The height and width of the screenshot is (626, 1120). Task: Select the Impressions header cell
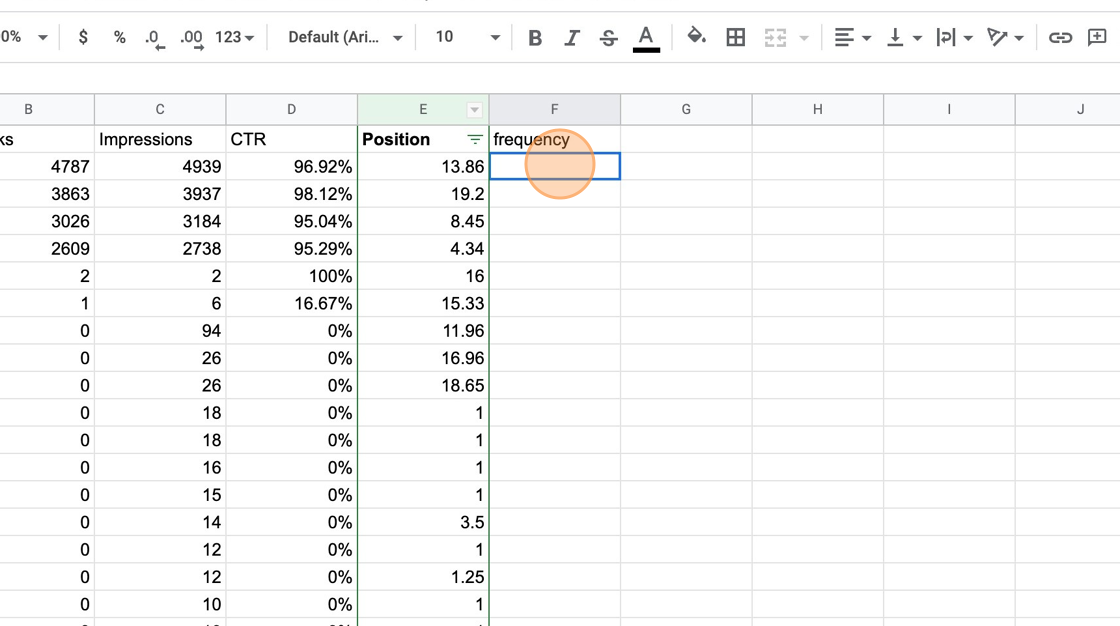pos(160,139)
